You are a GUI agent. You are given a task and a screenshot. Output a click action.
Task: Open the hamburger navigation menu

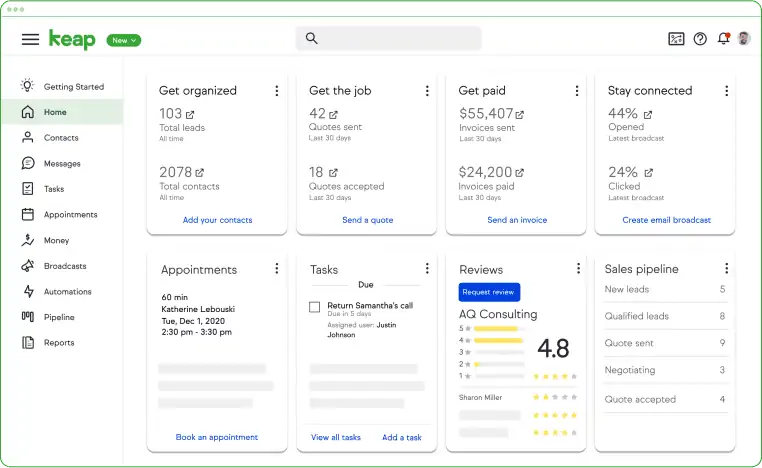(x=30, y=39)
